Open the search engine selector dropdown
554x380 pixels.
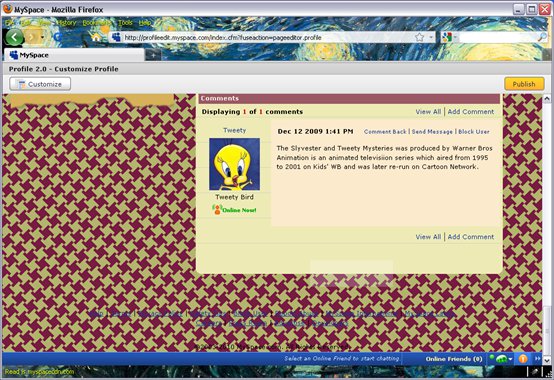455,37
